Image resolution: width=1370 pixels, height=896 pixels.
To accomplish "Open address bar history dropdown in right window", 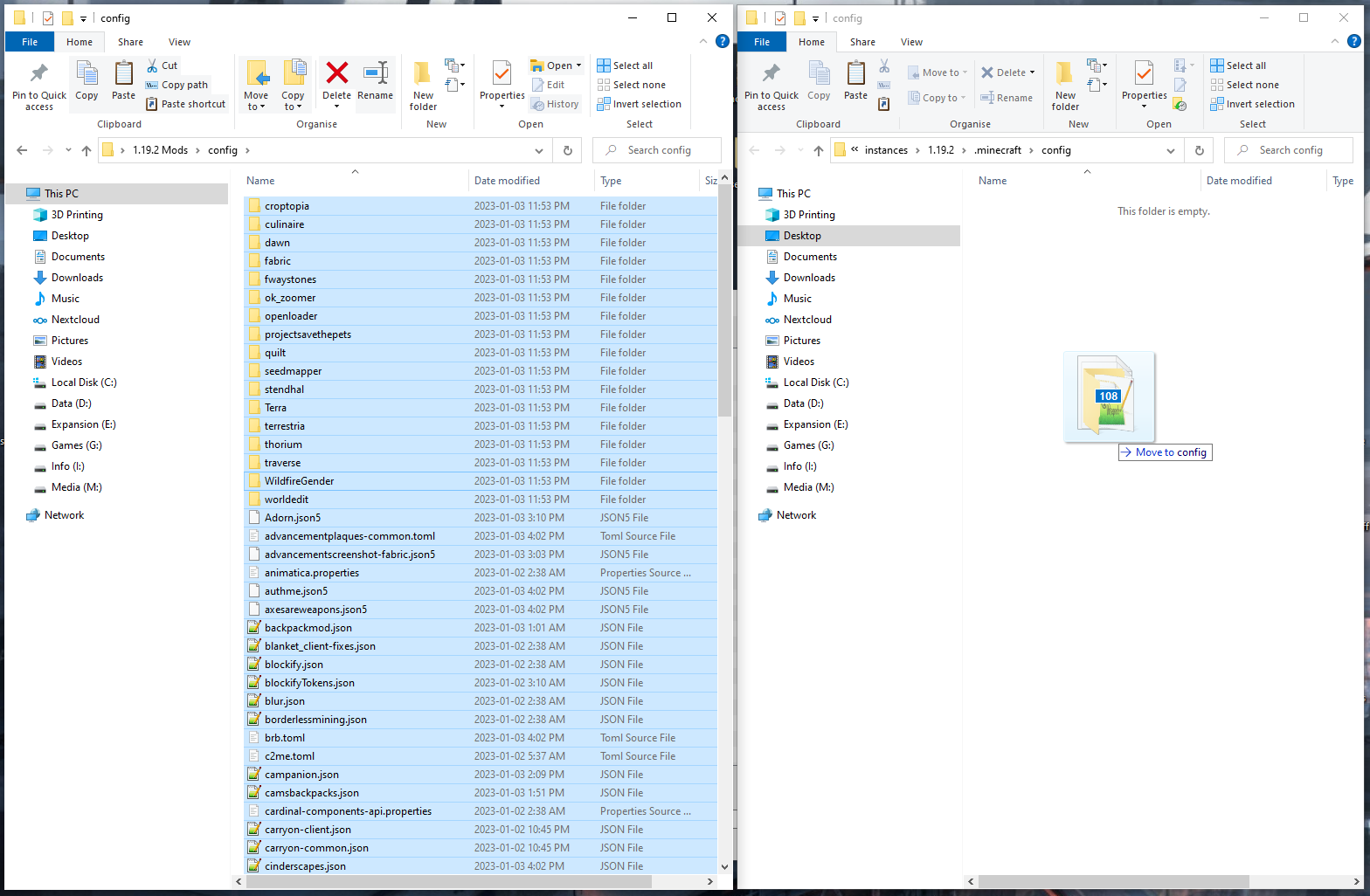I will tap(1171, 150).
